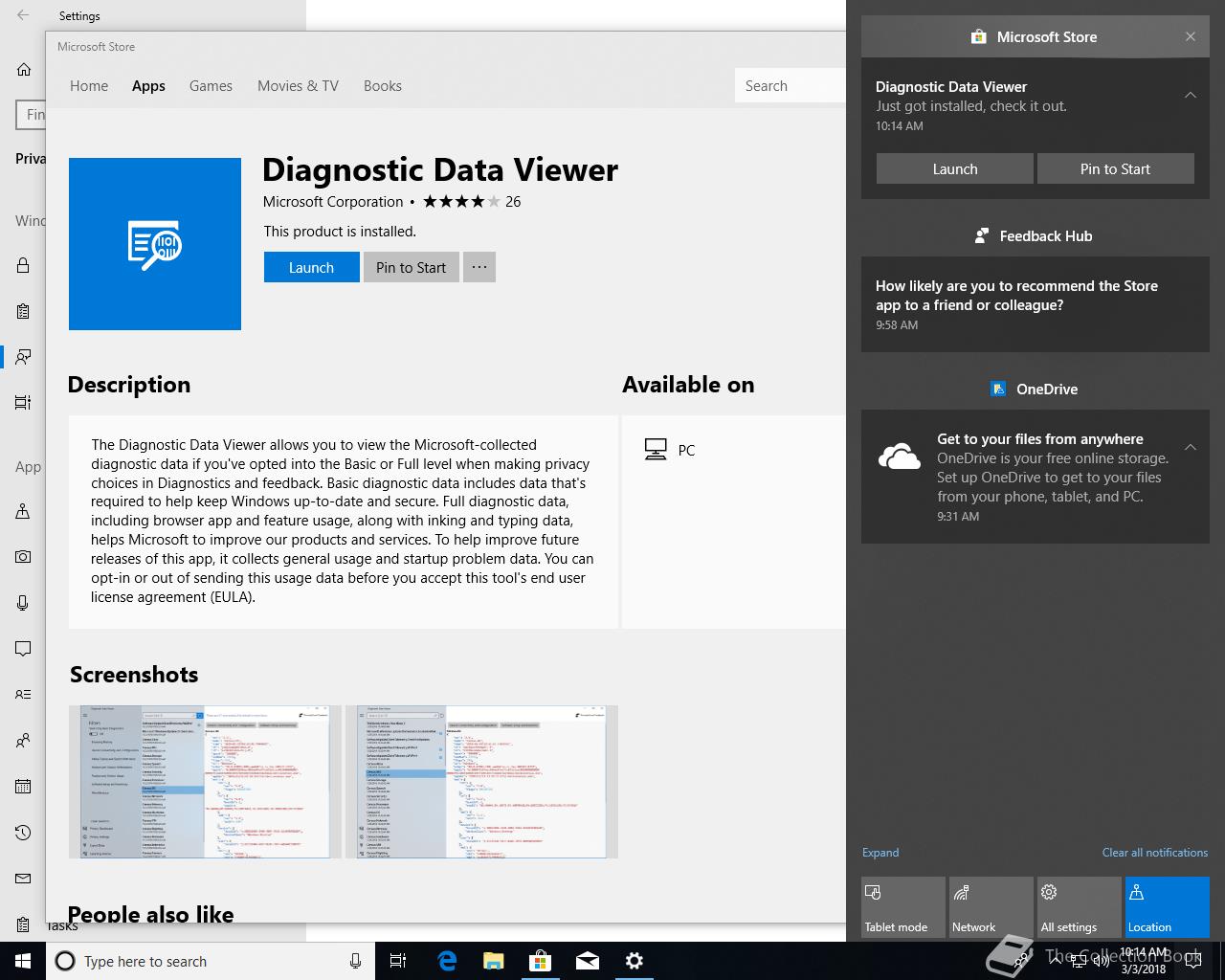Select the highlighted feedback icon in Settings sidebar
Screen dimensions: 1225x980
point(23,357)
